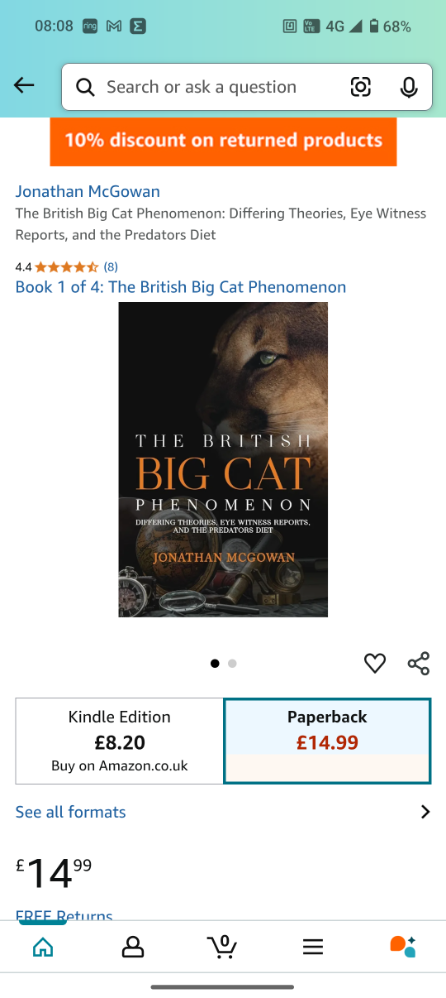The image size is (446, 998).
Task: View star rating reviews (8)
Action: coord(66,267)
